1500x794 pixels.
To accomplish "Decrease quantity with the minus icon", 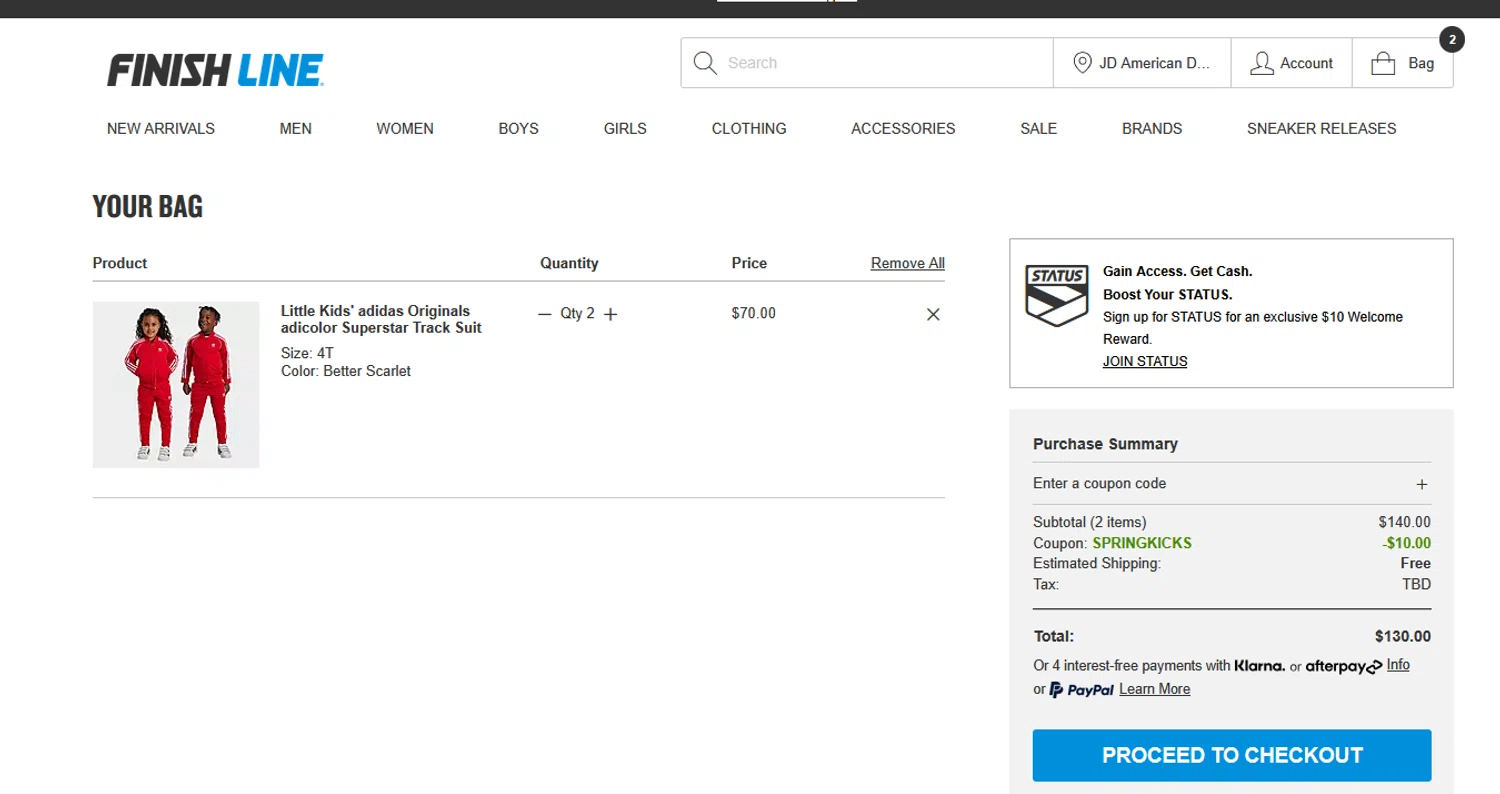I will pos(545,314).
